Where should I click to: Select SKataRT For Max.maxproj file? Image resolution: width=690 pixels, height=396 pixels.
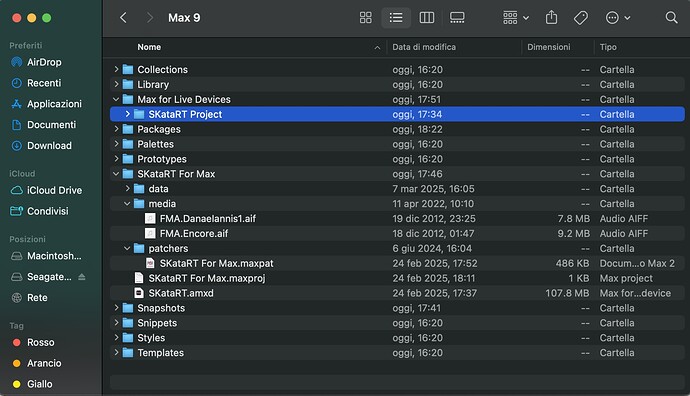pos(397,278)
